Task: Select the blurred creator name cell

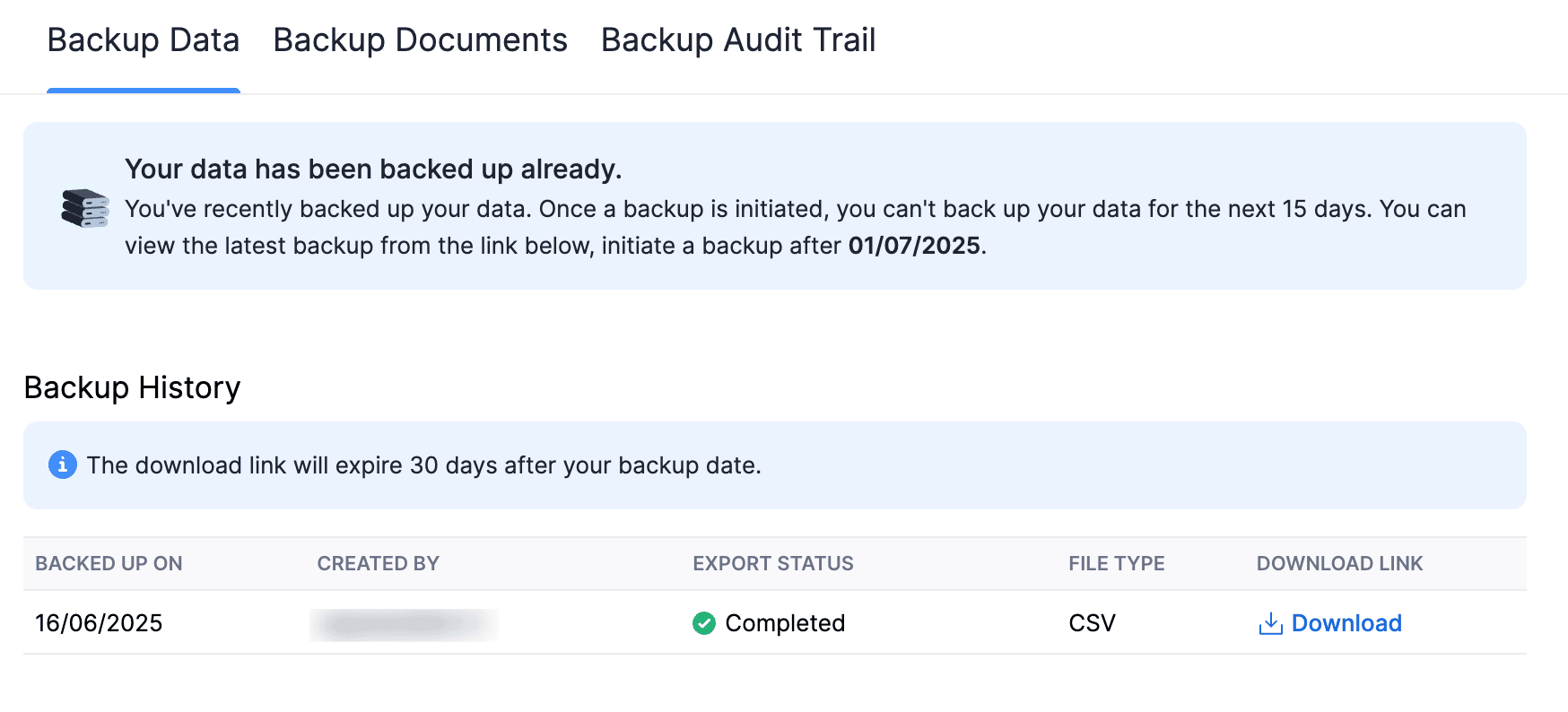Action: coord(404,623)
